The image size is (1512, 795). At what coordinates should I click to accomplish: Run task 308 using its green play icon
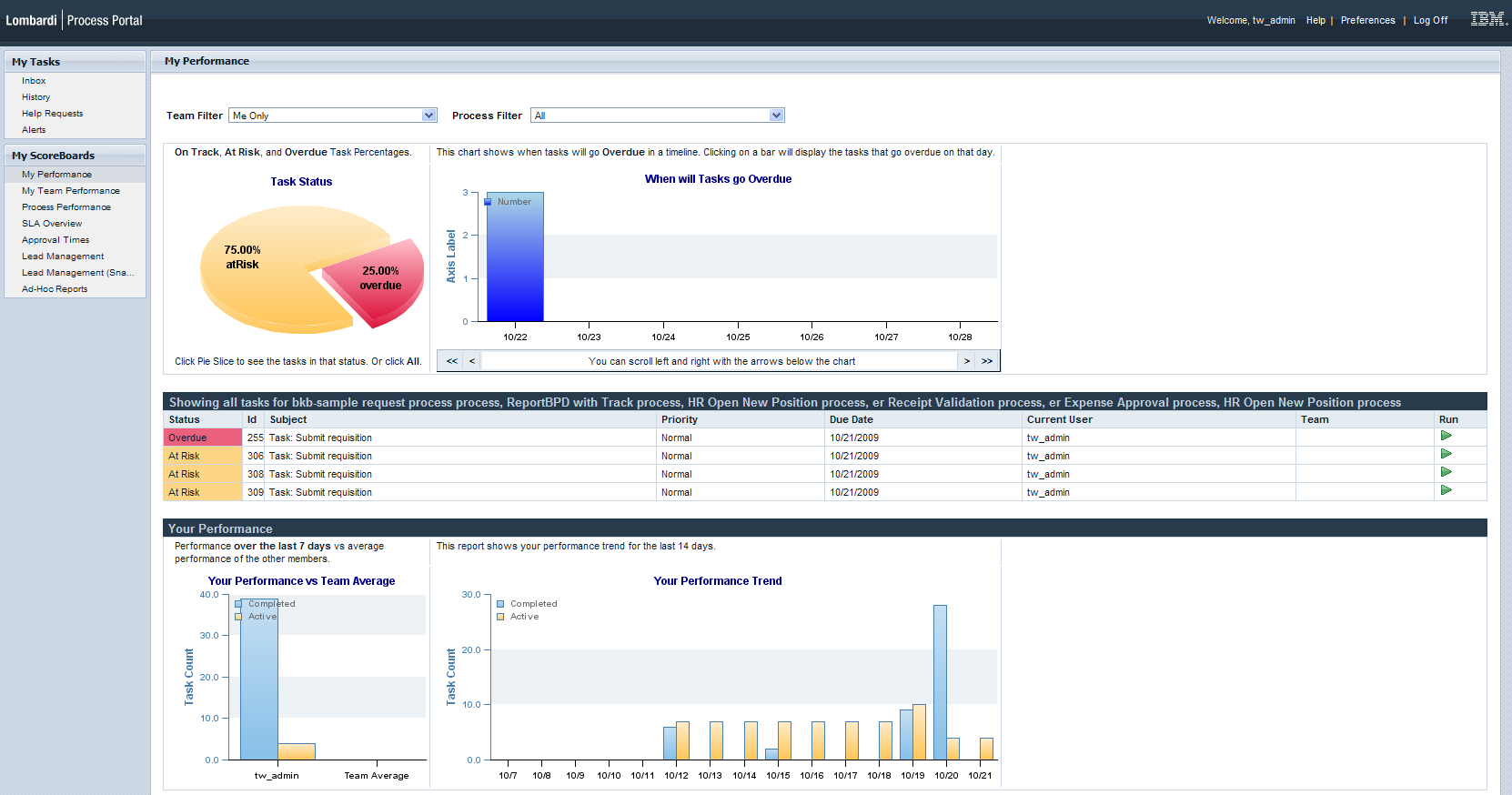point(1446,472)
